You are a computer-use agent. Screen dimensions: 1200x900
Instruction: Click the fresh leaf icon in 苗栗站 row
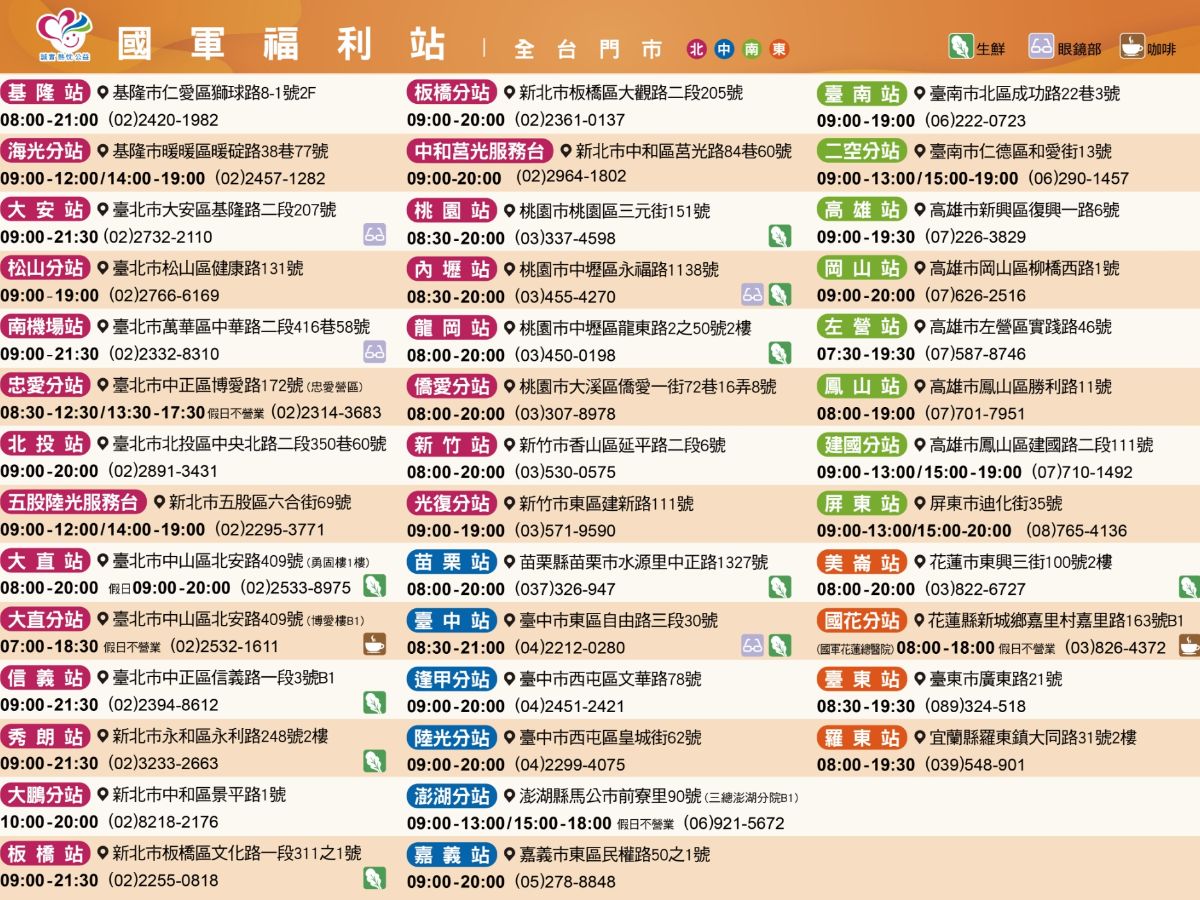coord(780,587)
